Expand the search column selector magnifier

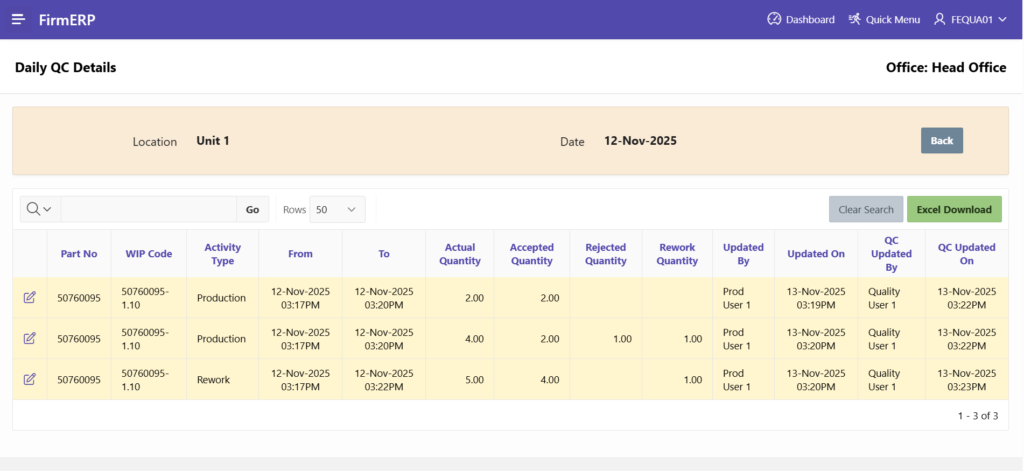39,209
